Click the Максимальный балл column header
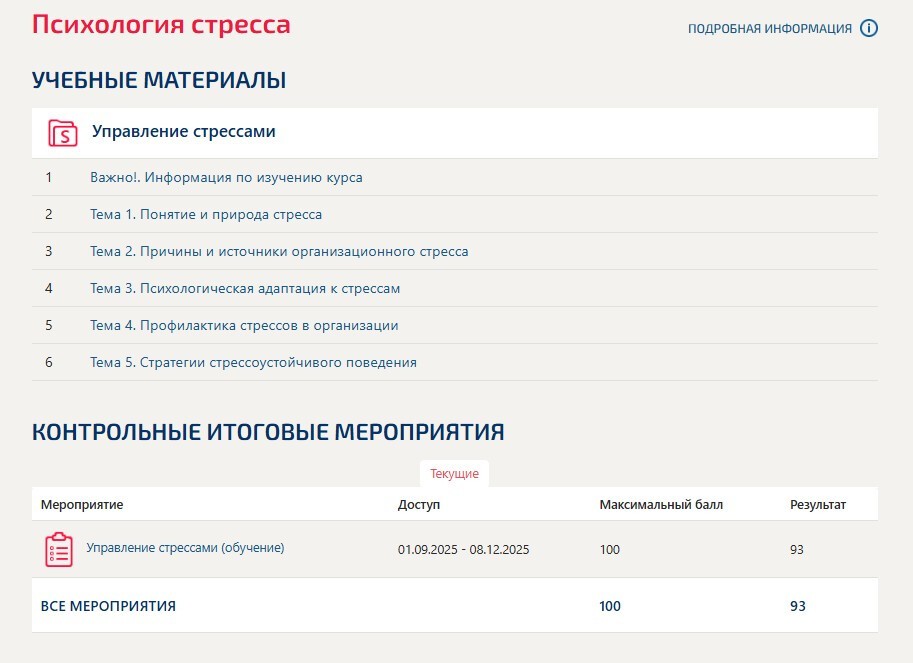The width and height of the screenshot is (913, 663). 661,505
